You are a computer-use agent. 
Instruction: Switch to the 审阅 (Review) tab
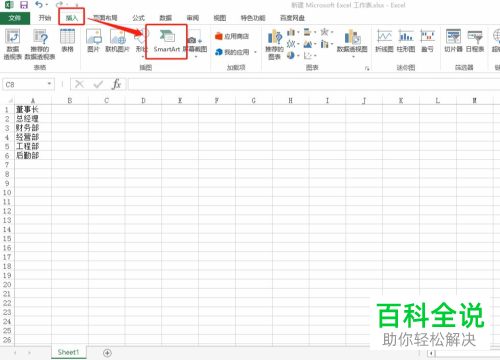[193, 18]
